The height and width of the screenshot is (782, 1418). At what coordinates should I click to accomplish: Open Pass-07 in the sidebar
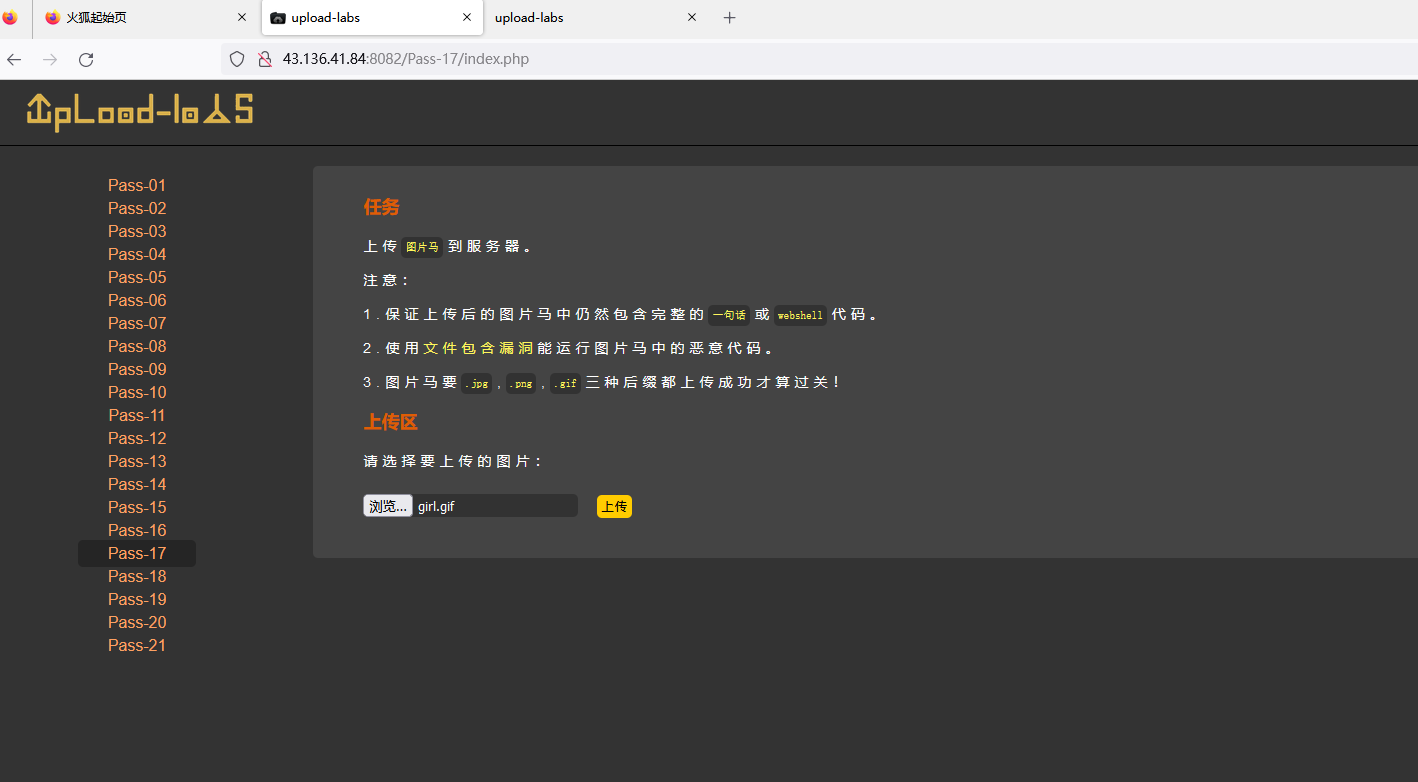(x=137, y=323)
